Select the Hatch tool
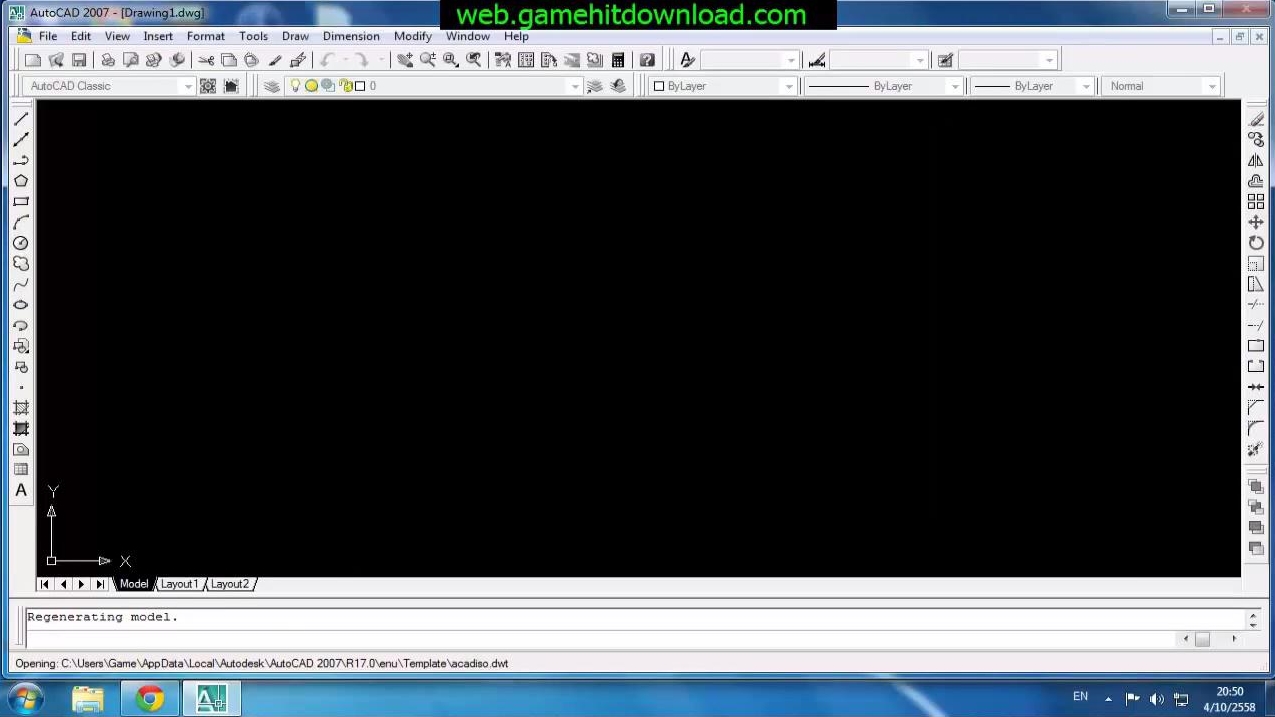Viewport: 1275px width, 717px height. pyautogui.click(x=21, y=408)
